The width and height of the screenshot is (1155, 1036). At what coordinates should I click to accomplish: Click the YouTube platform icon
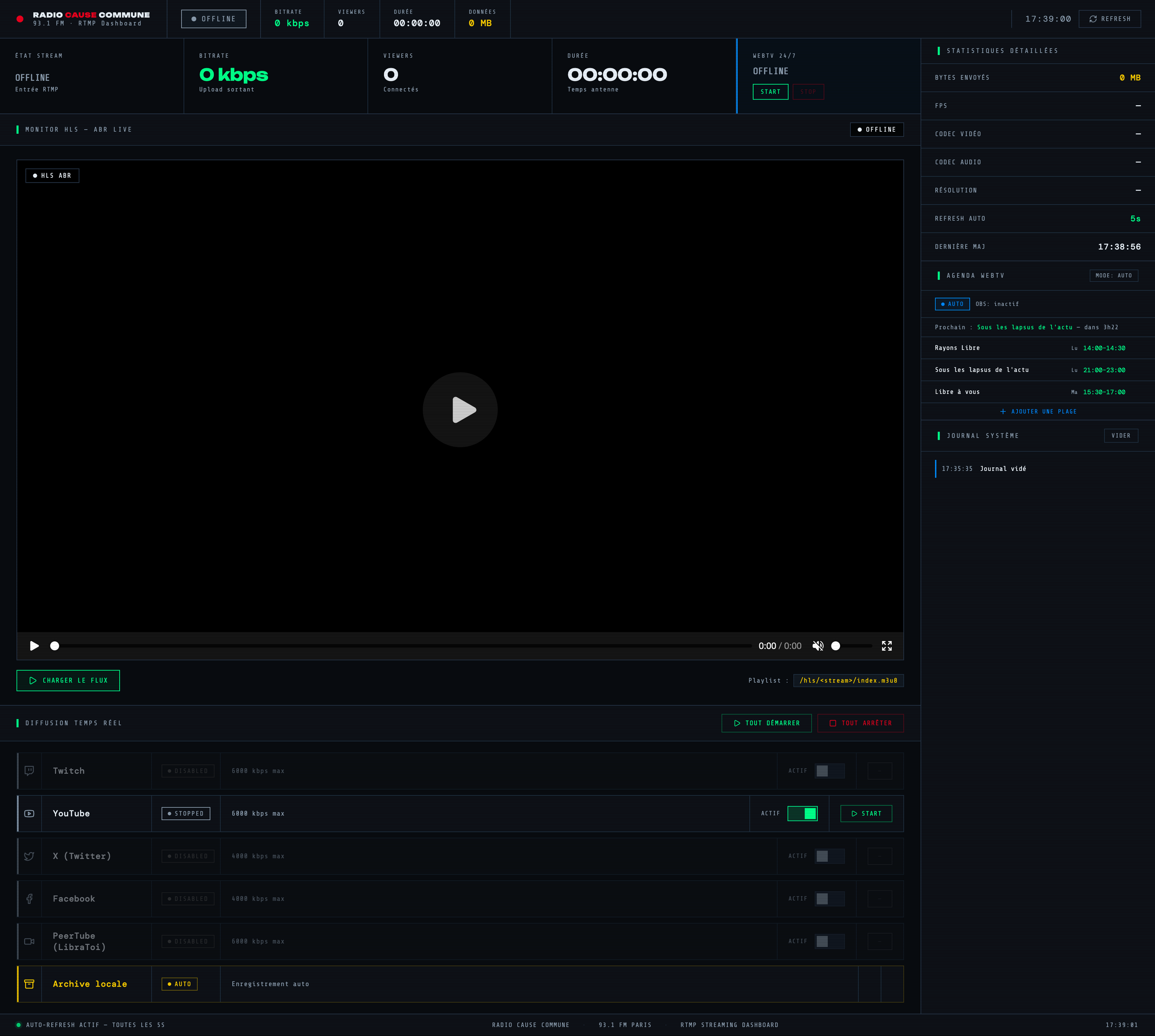[x=29, y=813]
